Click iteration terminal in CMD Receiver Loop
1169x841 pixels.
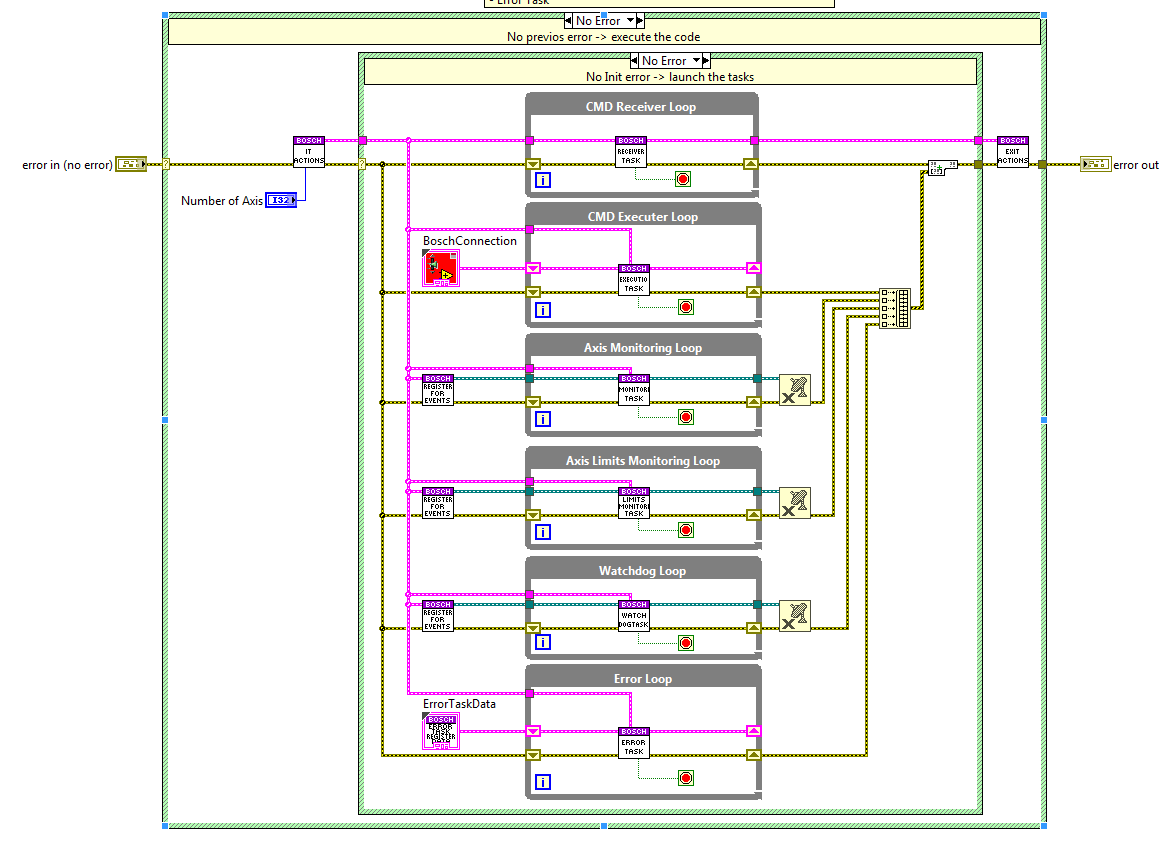click(543, 180)
